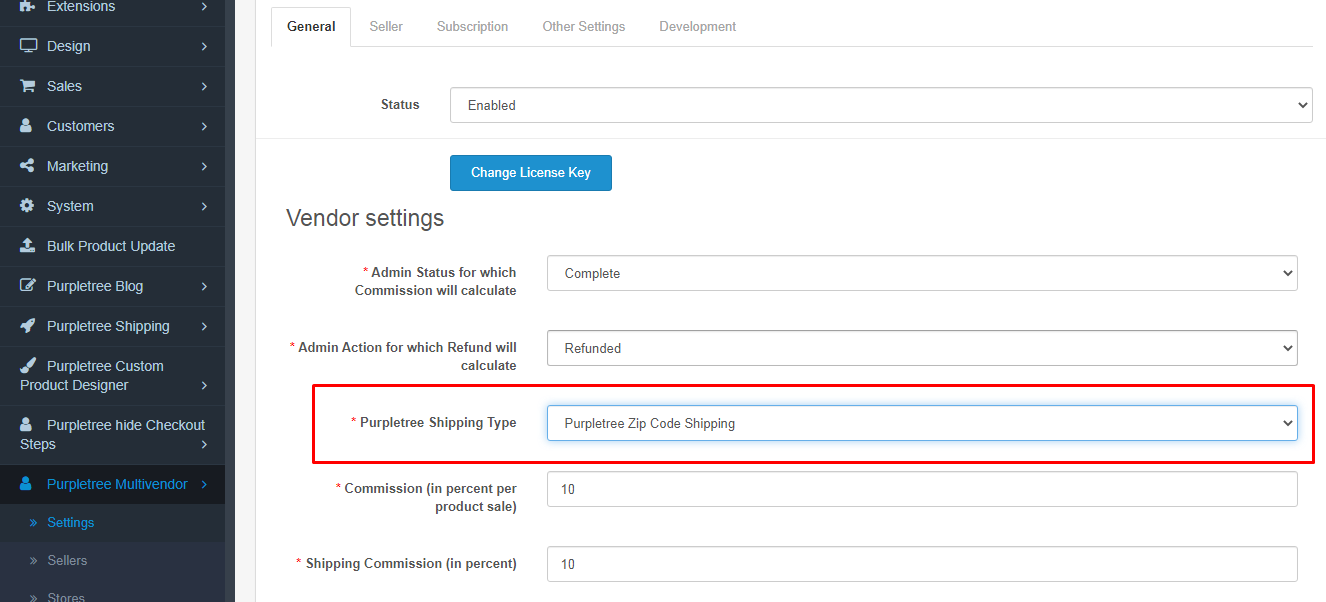Screen dimensions: 1326x602
Task: Expand the System menu chevron
Action: tap(204, 206)
